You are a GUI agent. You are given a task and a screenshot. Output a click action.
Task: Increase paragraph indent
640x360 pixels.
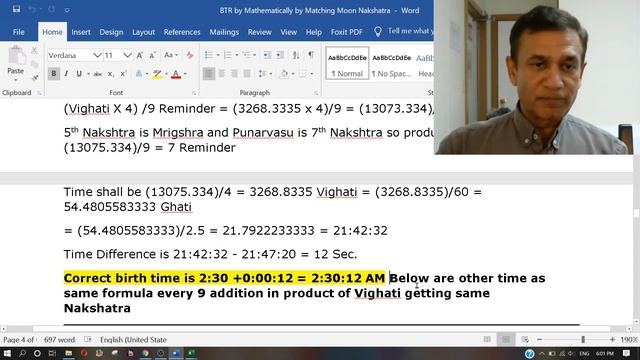tap(280, 55)
